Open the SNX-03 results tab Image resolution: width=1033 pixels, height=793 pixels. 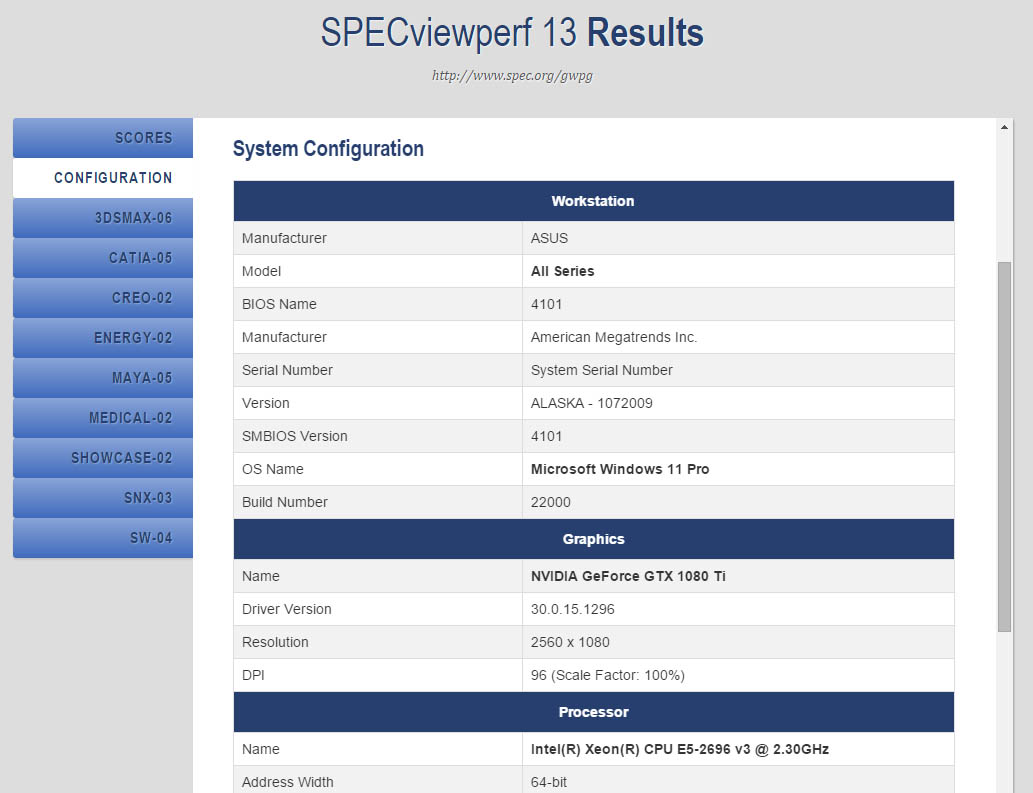coord(103,498)
